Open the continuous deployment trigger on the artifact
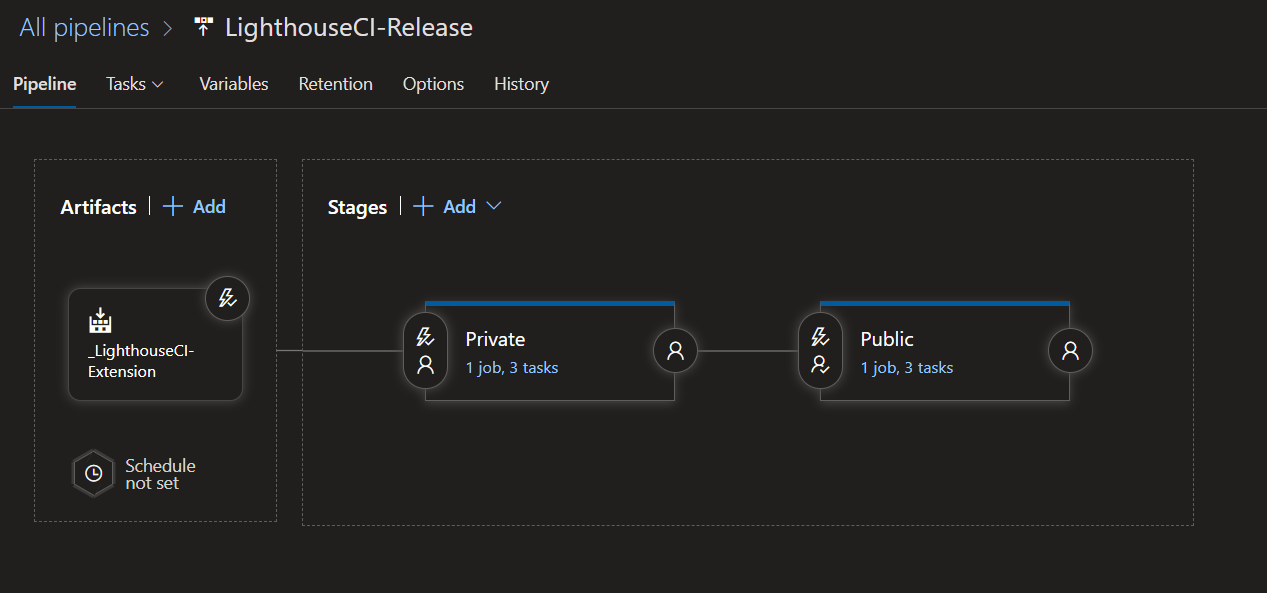 (227, 298)
